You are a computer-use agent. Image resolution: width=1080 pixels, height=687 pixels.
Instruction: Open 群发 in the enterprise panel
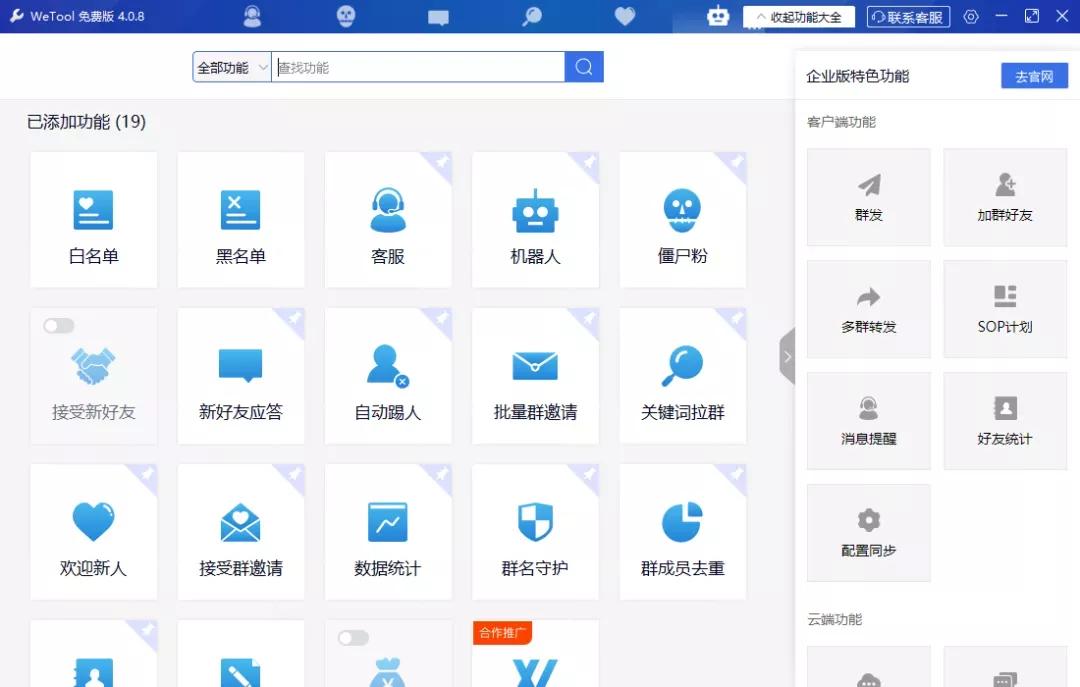tap(868, 196)
